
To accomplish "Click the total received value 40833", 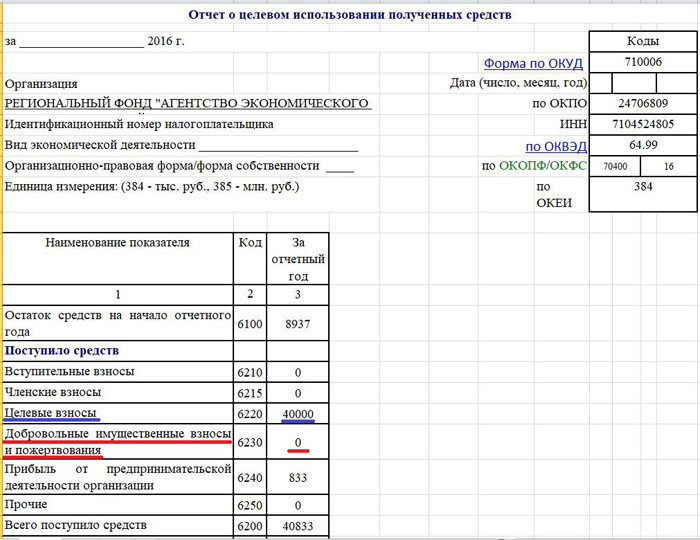I will coord(298,526).
